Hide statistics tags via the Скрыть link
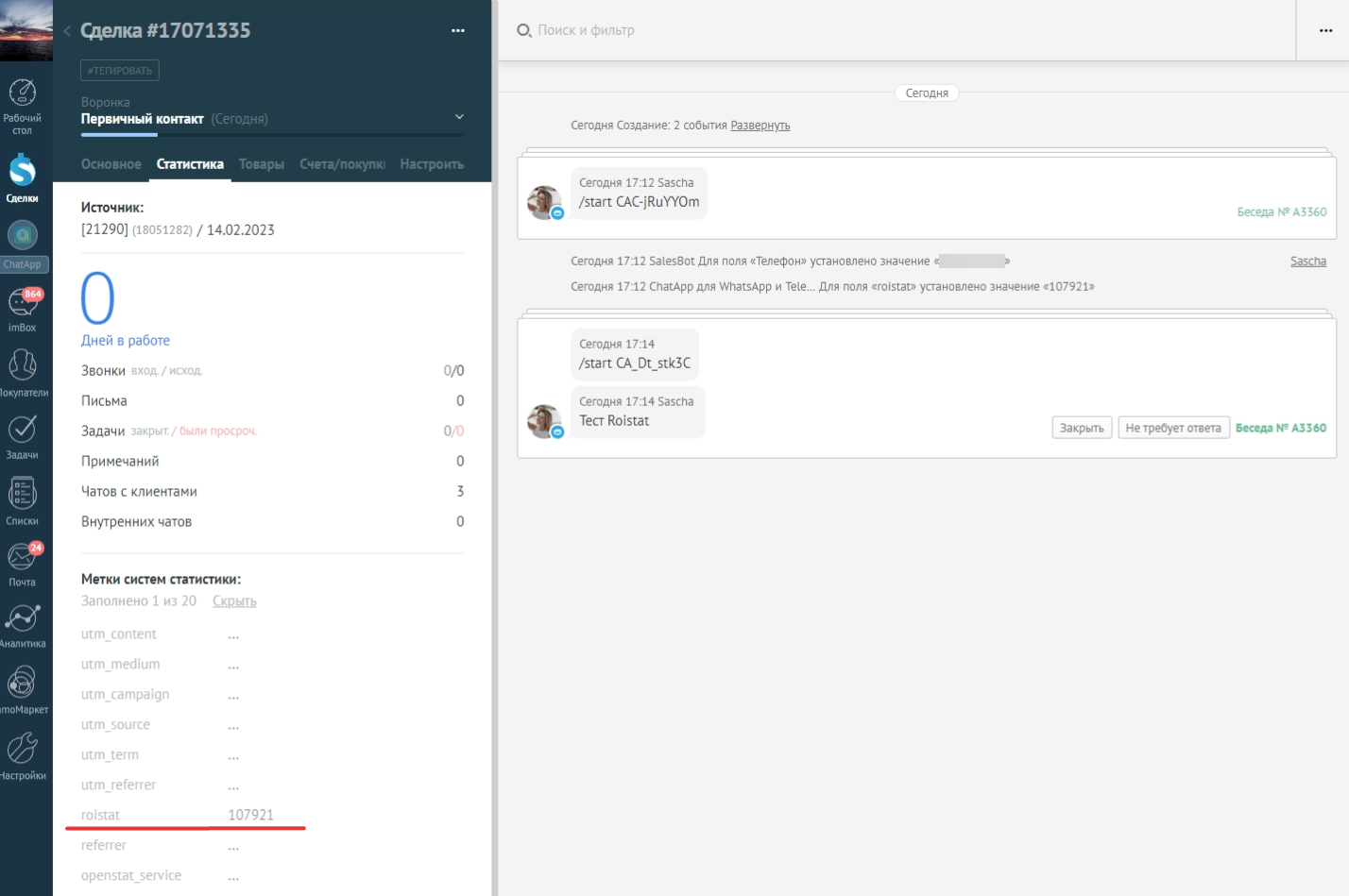The image size is (1349, 896). pos(234,601)
